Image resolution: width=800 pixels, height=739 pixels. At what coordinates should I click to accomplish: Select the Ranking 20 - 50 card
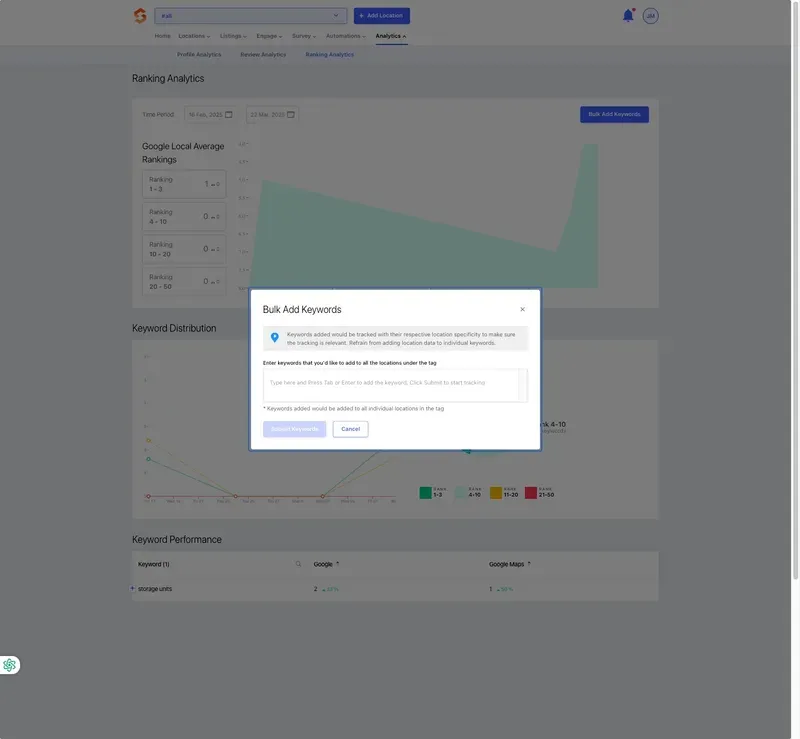[184, 282]
